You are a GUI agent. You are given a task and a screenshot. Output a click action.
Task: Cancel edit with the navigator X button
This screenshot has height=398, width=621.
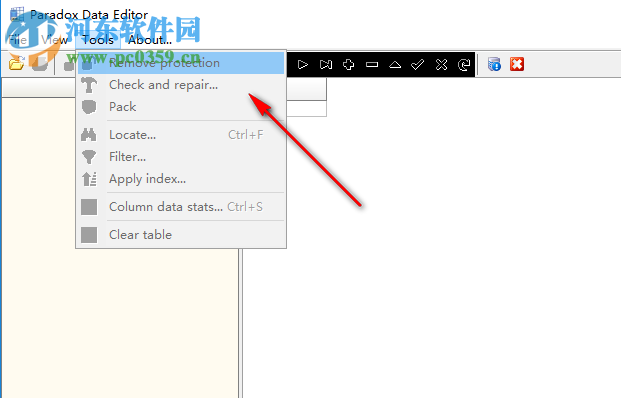click(x=441, y=65)
